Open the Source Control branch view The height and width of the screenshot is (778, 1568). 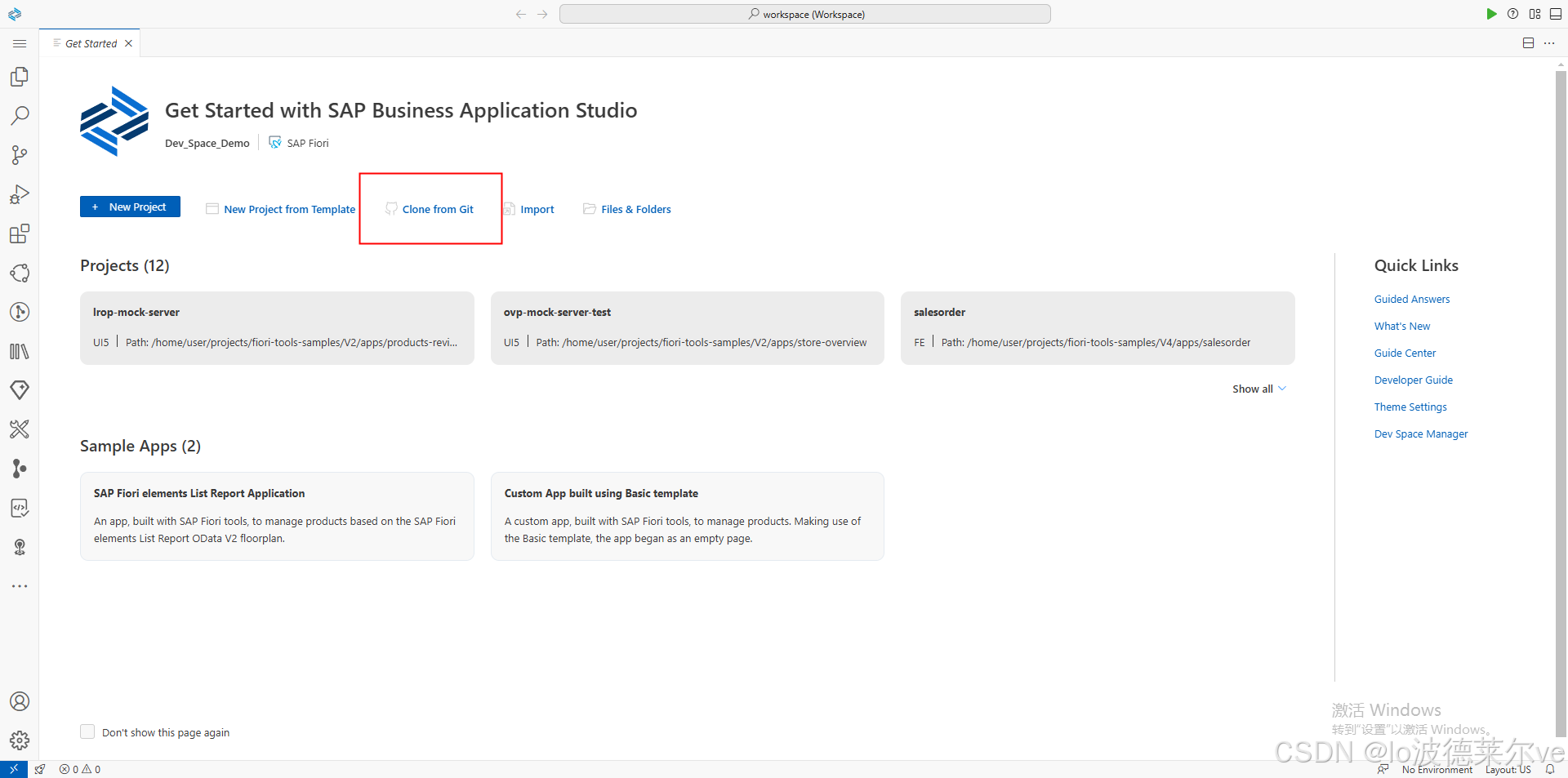click(20, 155)
